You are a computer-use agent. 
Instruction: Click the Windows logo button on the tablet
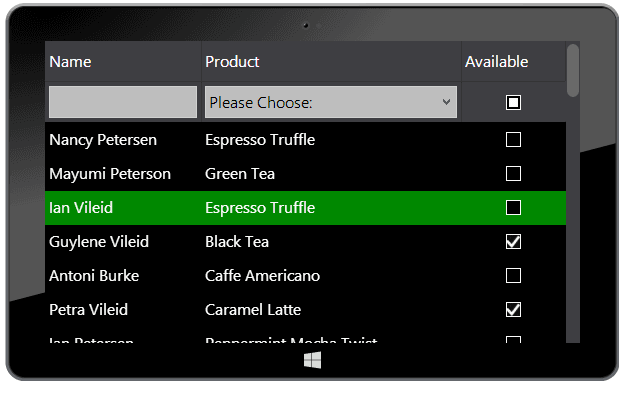pos(313,360)
